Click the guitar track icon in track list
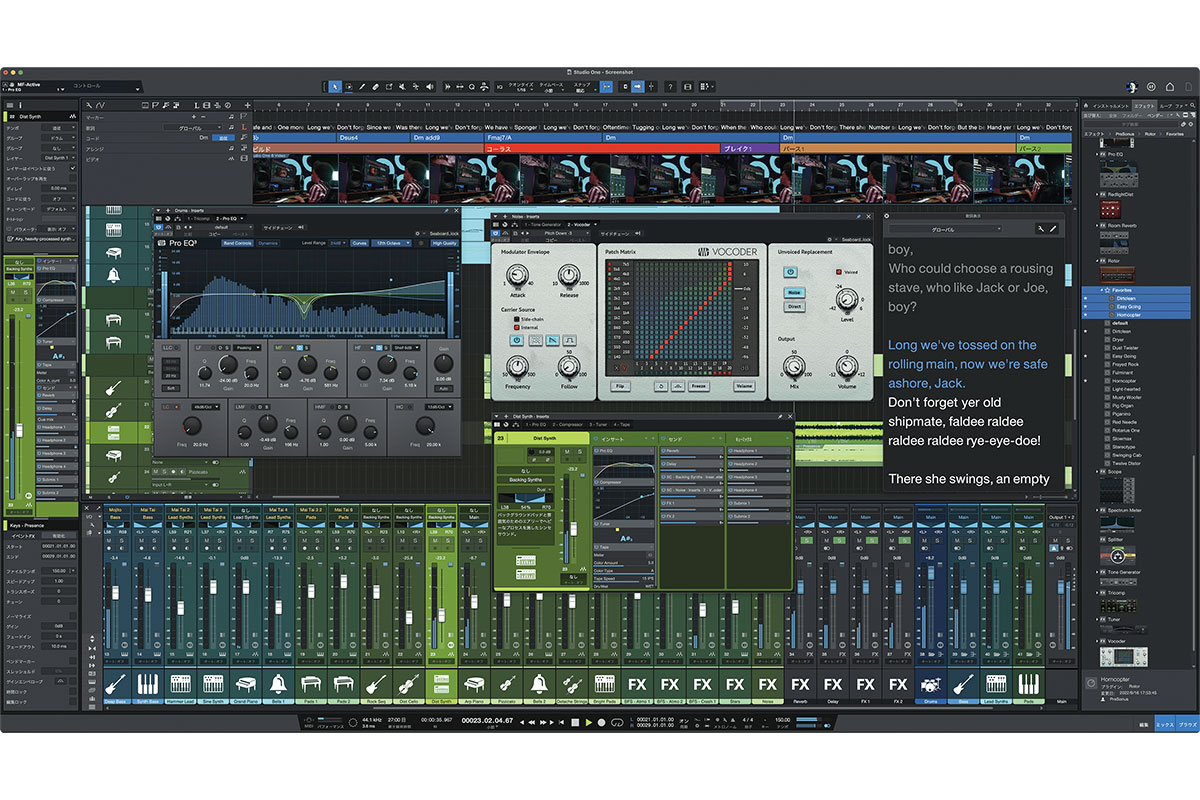Image resolution: width=1200 pixels, height=800 pixels. pyautogui.click(x=112, y=387)
